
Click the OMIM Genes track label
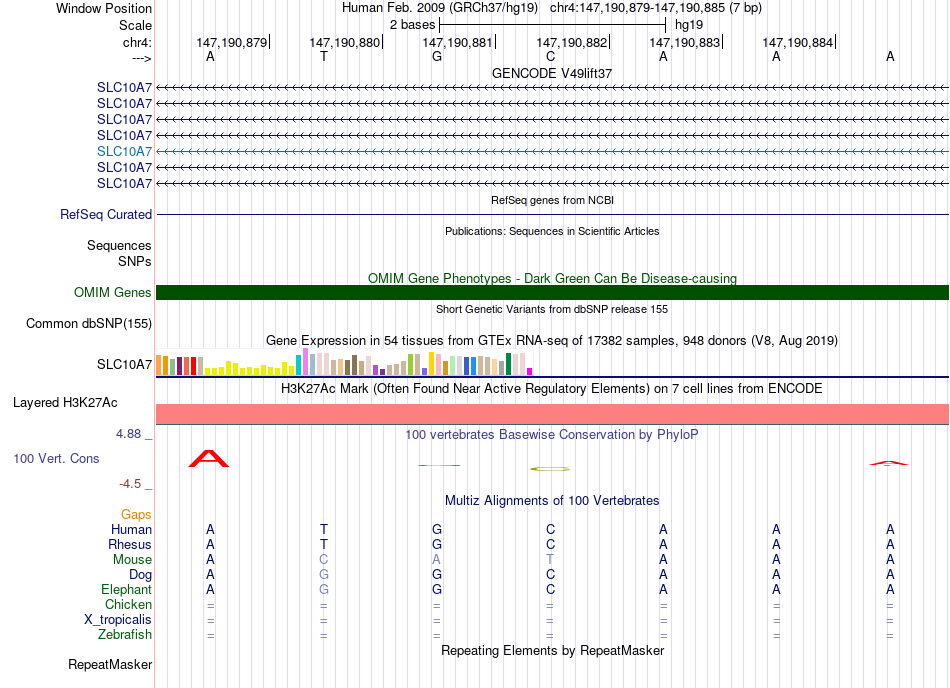click(x=113, y=293)
